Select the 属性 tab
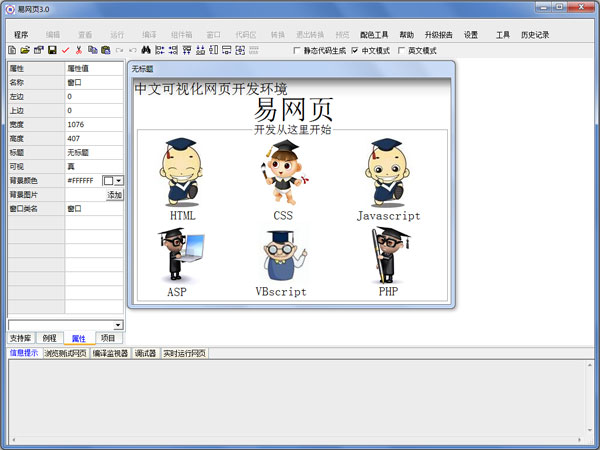This screenshot has height=450, width=600. pos(79,338)
